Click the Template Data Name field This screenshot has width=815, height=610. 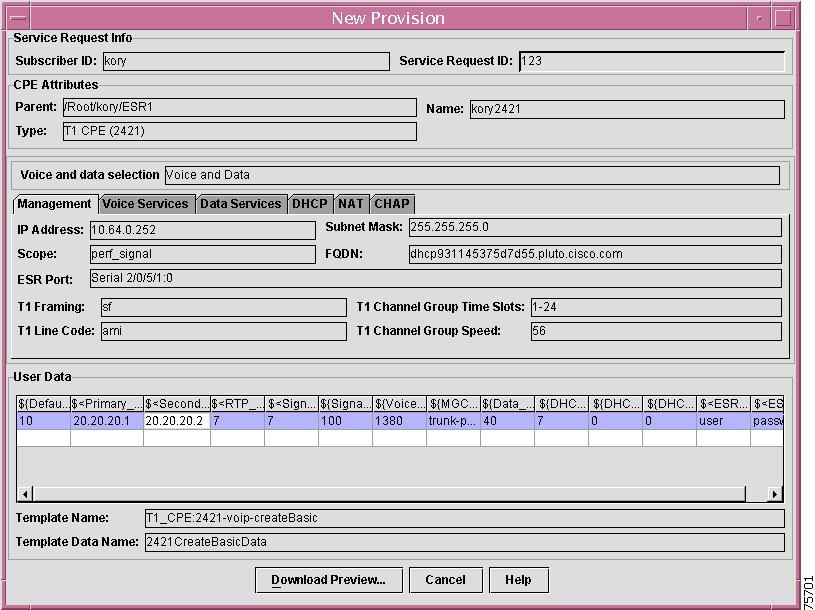460,541
